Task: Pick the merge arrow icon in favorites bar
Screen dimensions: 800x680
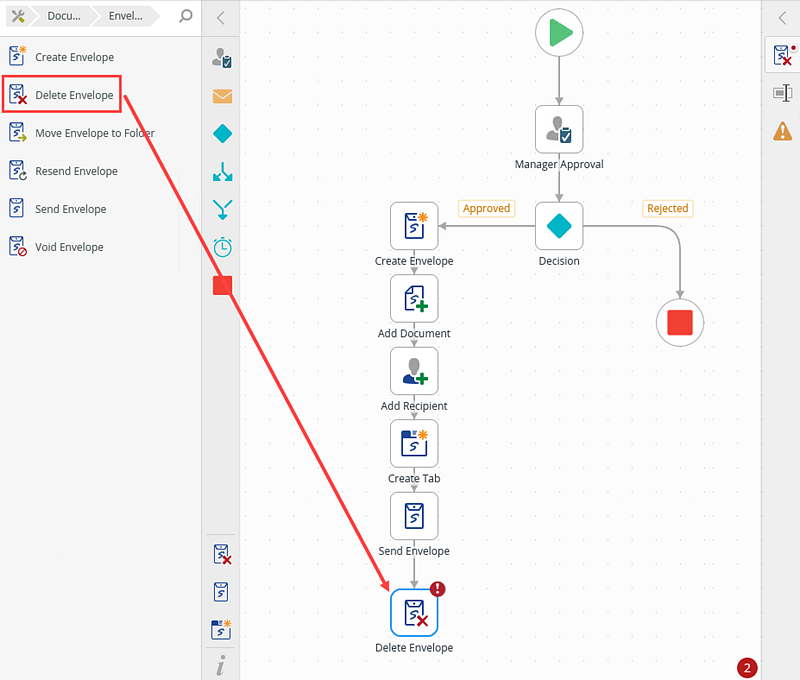Action: (x=222, y=210)
